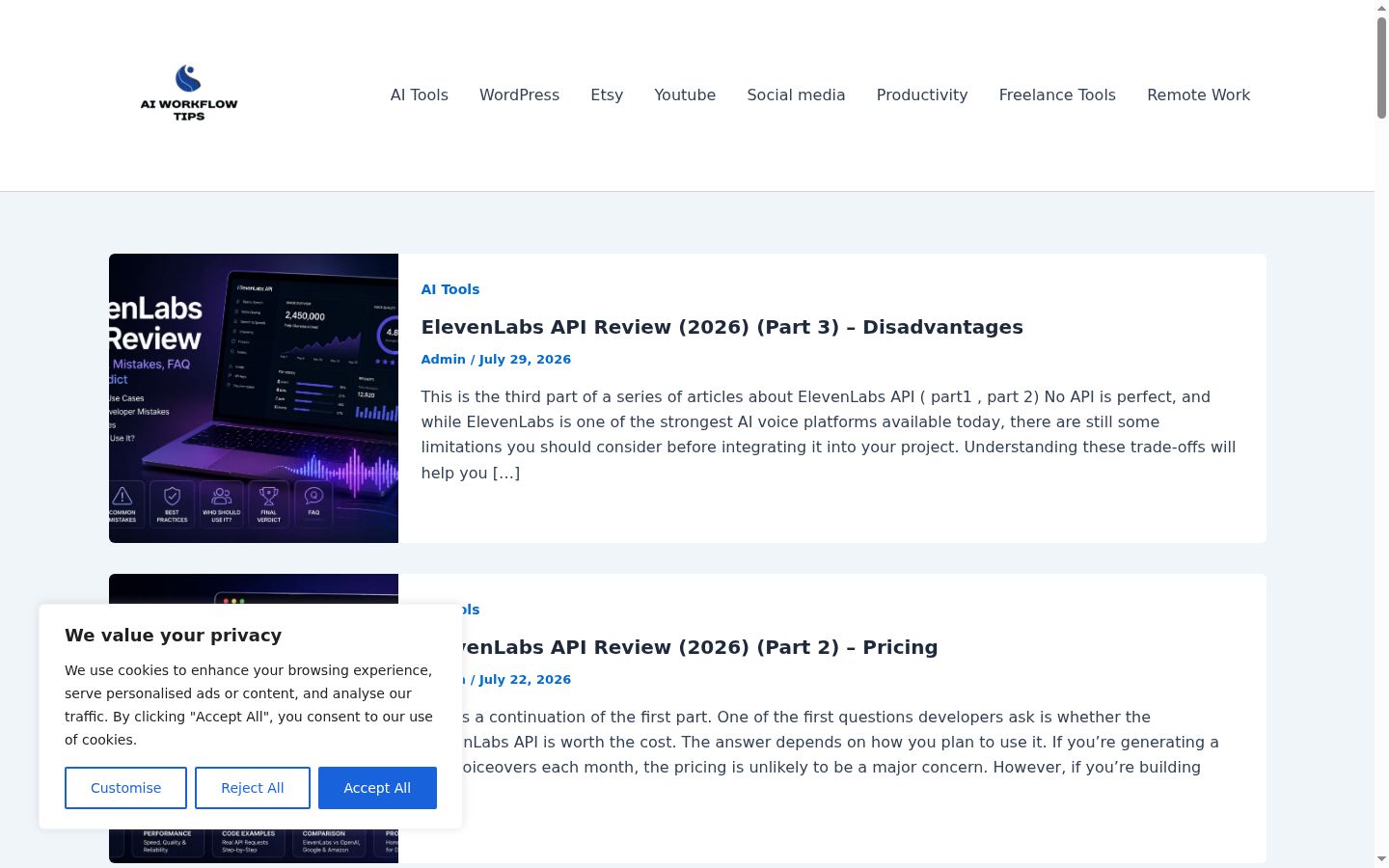Click scrollbar down arrow

coord(1381,859)
